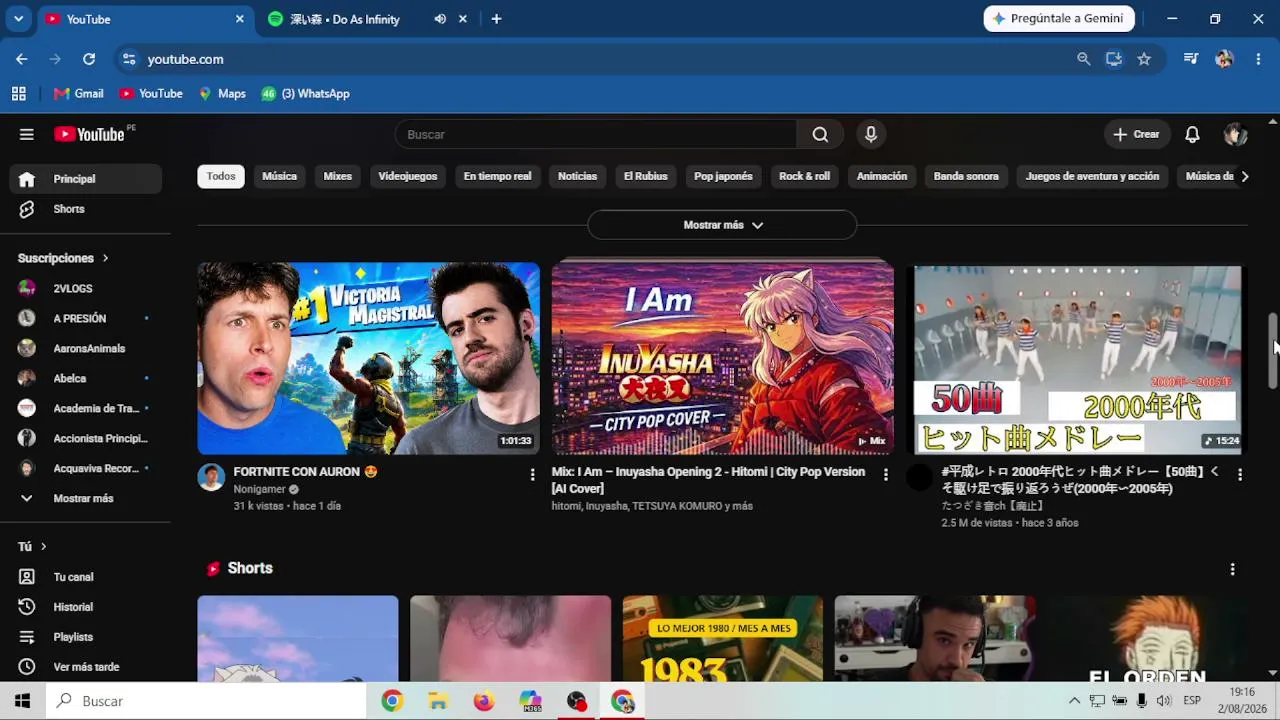The height and width of the screenshot is (720, 1280).
Task: Go to Principal in the sidebar
Action: (x=86, y=179)
